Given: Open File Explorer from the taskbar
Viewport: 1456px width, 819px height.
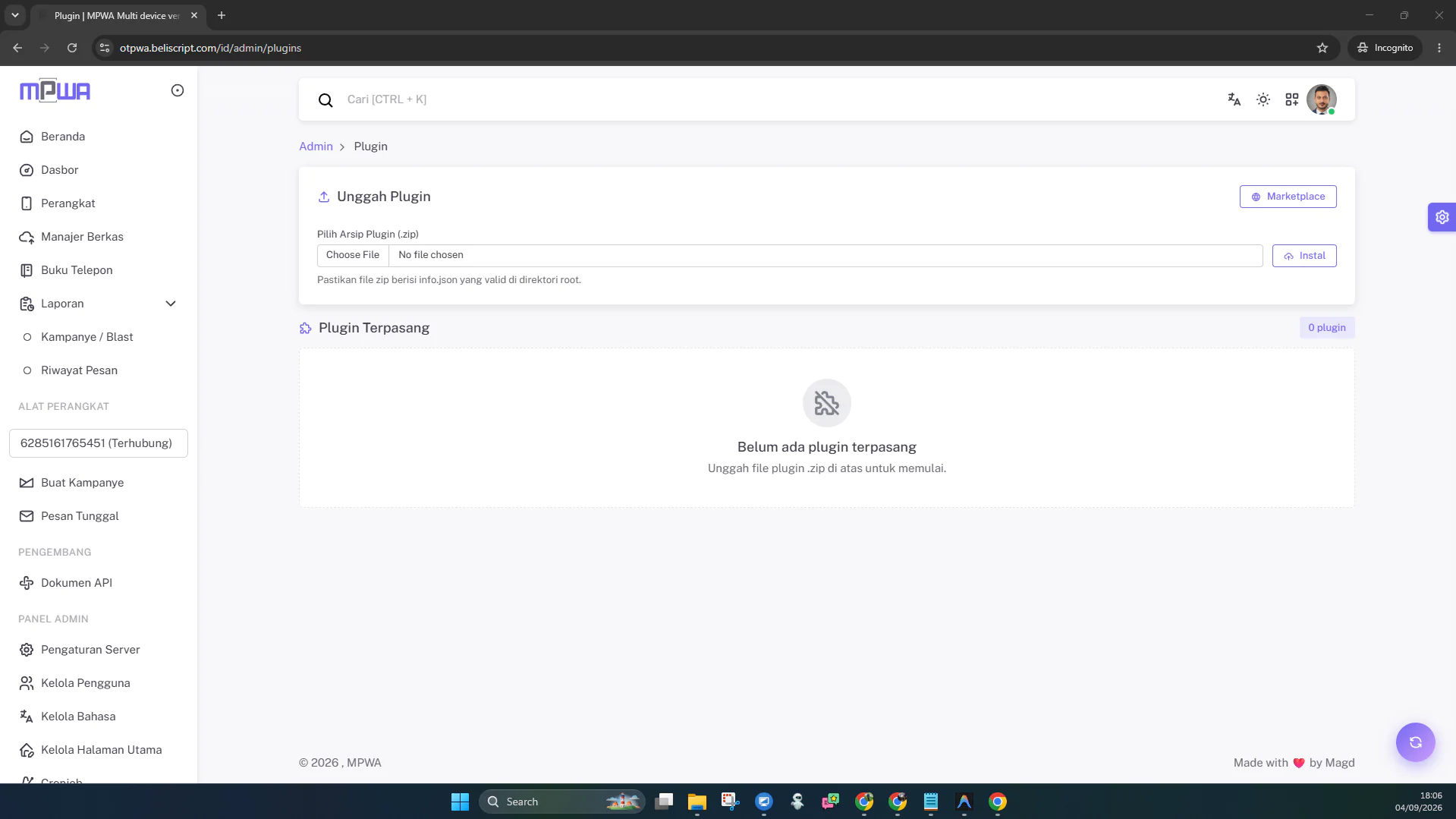Looking at the screenshot, I should [x=697, y=802].
